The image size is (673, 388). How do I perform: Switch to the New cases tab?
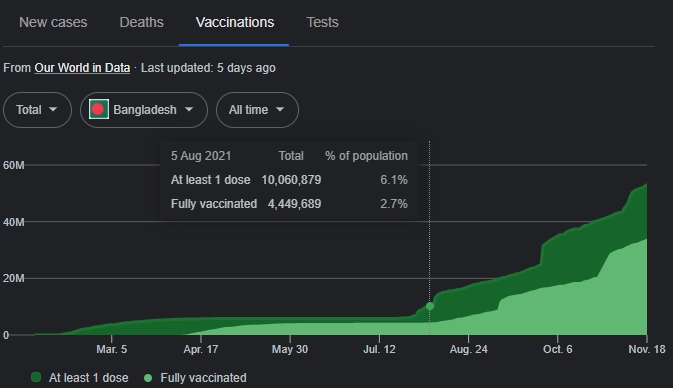pyautogui.click(x=53, y=22)
